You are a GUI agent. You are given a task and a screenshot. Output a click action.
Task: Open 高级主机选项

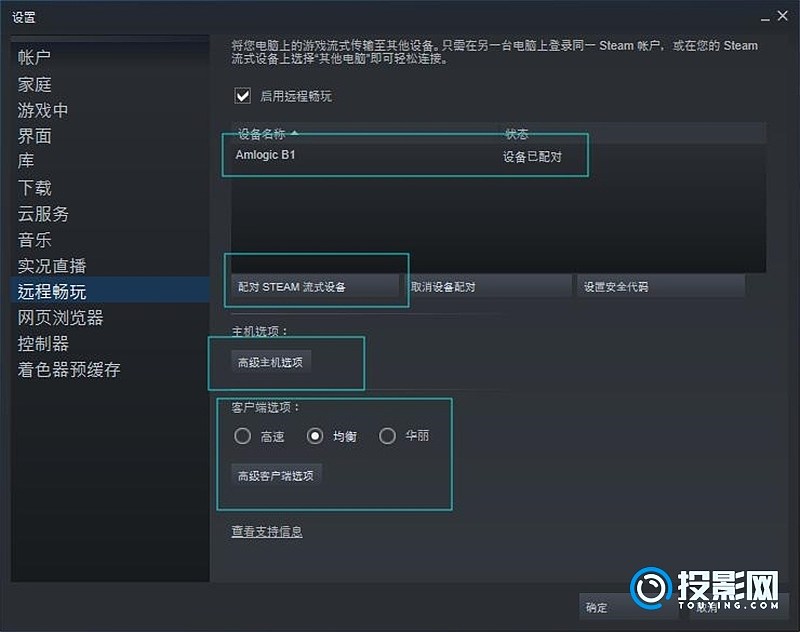270,362
